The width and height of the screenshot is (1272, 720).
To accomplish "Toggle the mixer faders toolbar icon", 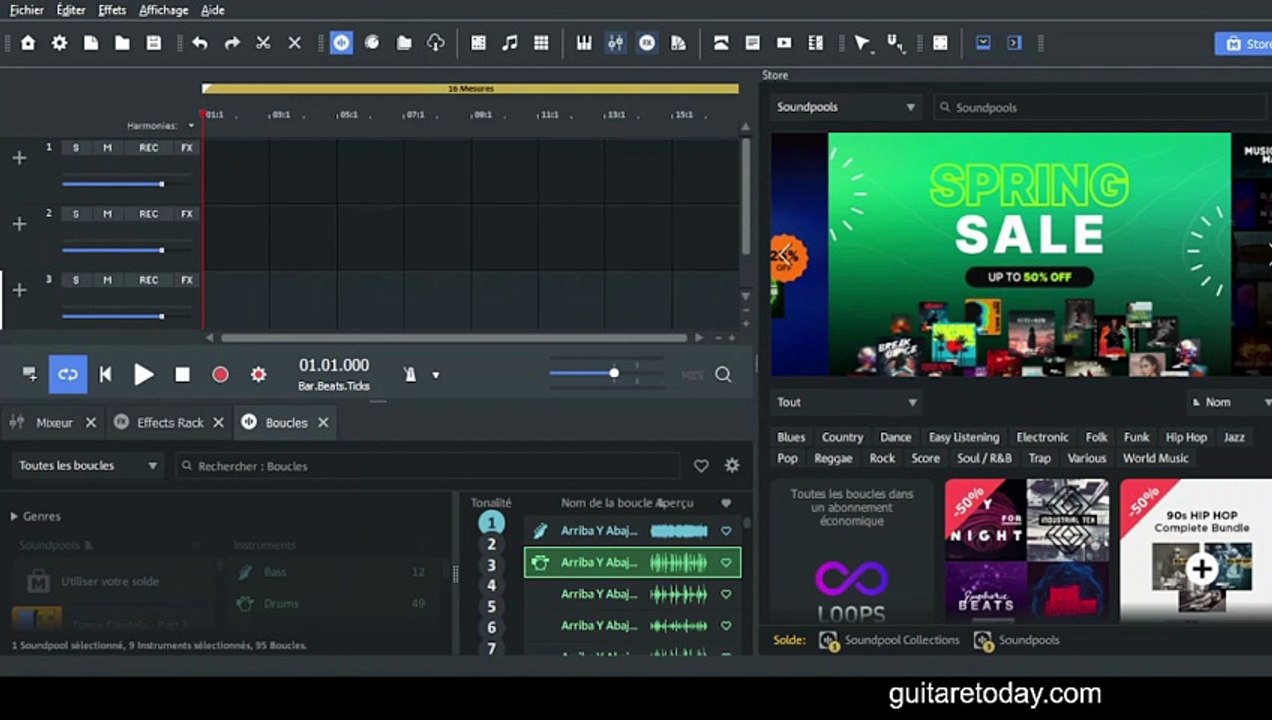I will tap(616, 43).
